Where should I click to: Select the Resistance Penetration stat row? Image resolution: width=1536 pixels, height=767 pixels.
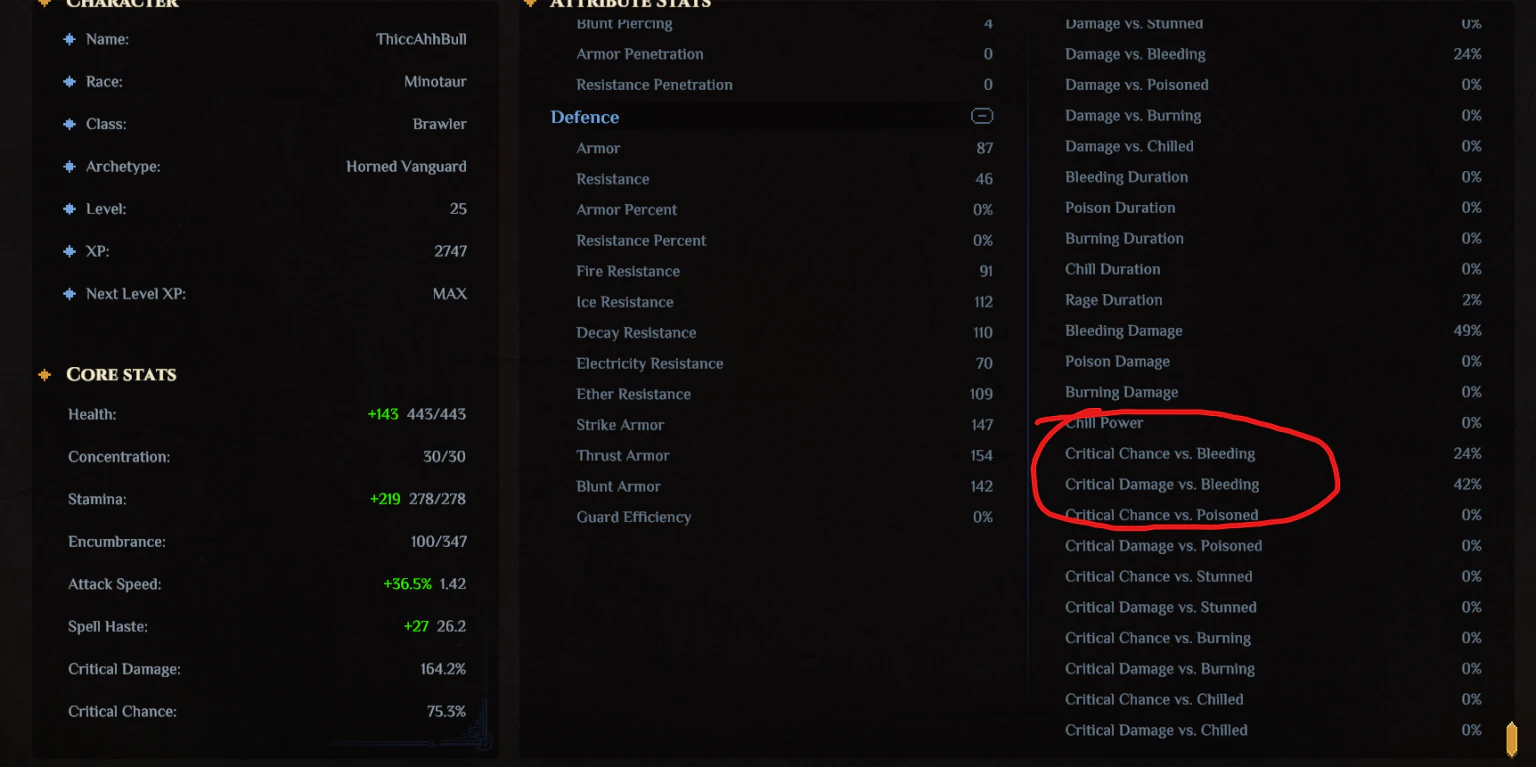coord(784,85)
